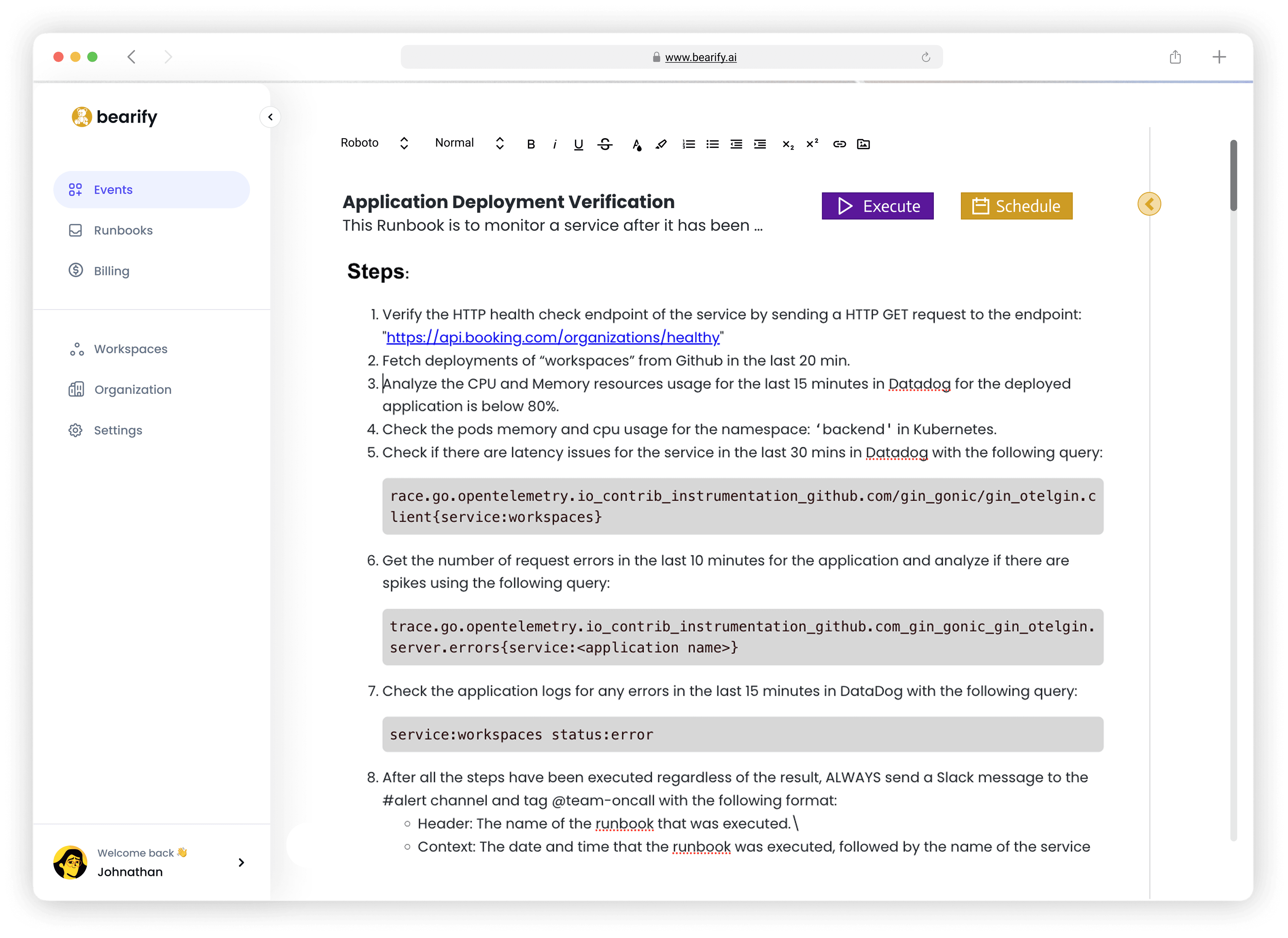Click the runbook title Application Deployment Verification

click(508, 202)
